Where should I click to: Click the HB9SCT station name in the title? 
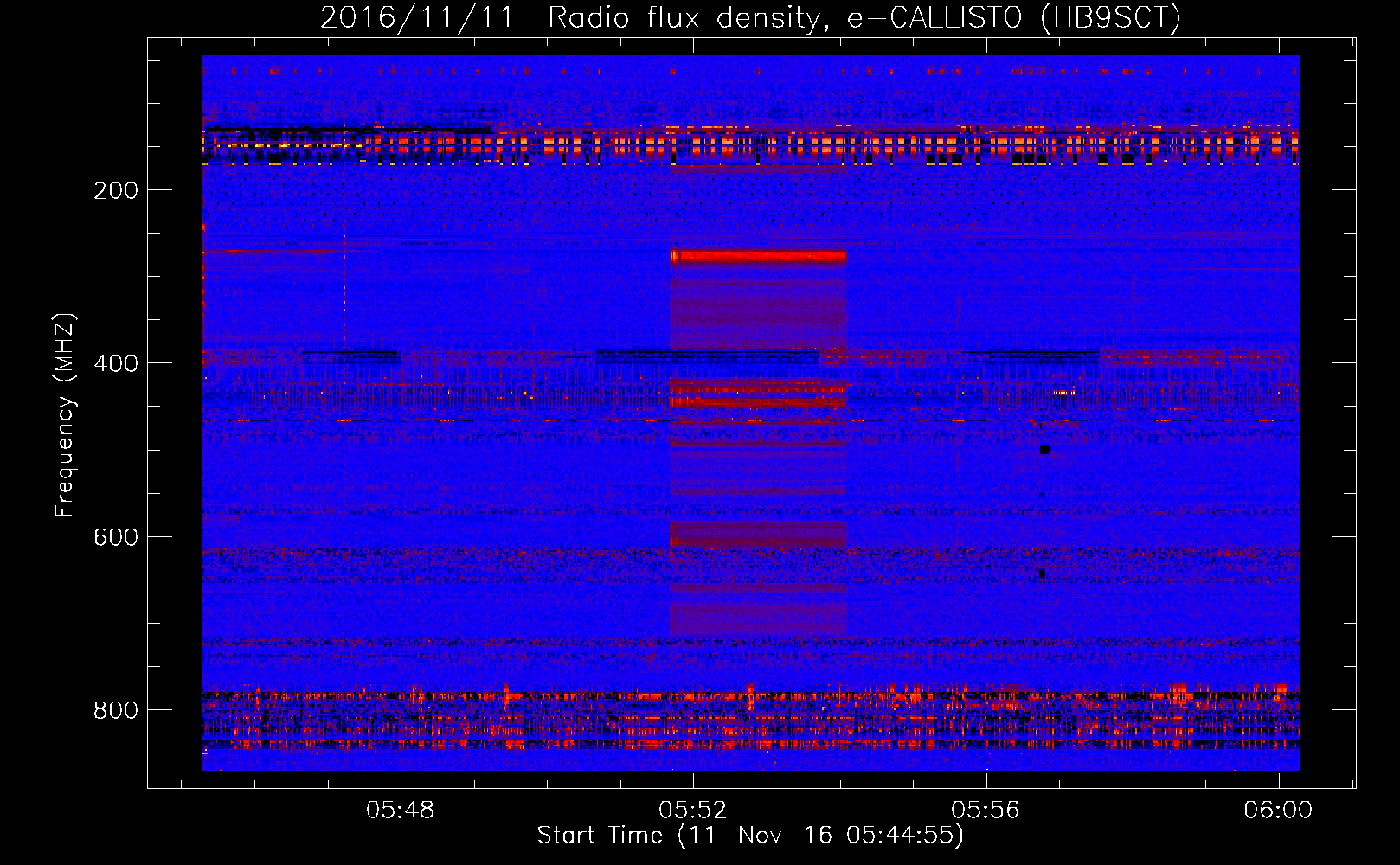click(x=1110, y=18)
